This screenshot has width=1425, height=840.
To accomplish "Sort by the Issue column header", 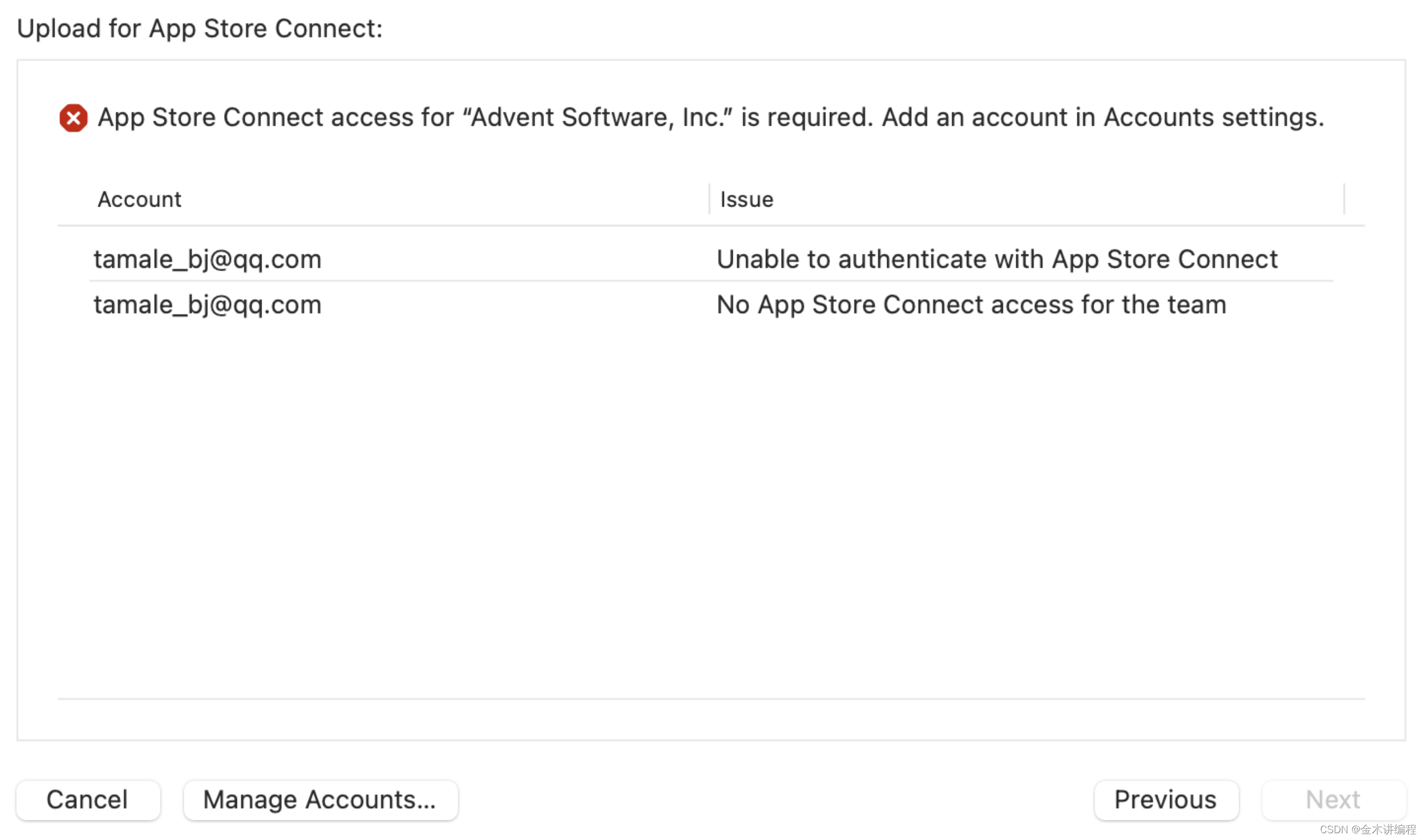I will coord(746,199).
